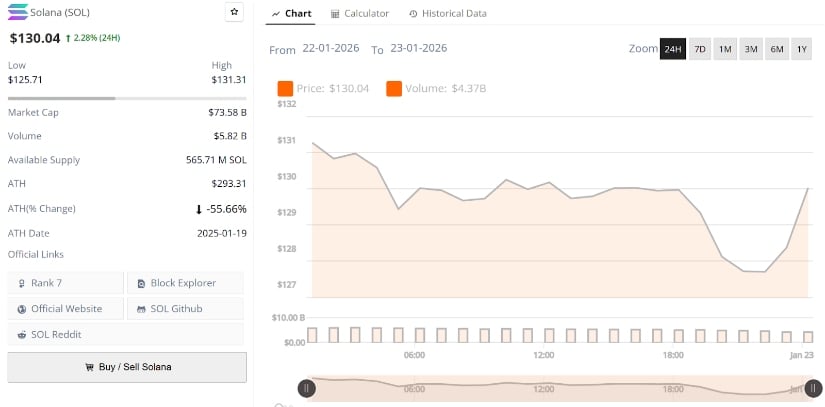This screenshot has height=407, width=825.
Task: Set zoom range to 7D
Action: click(700, 49)
